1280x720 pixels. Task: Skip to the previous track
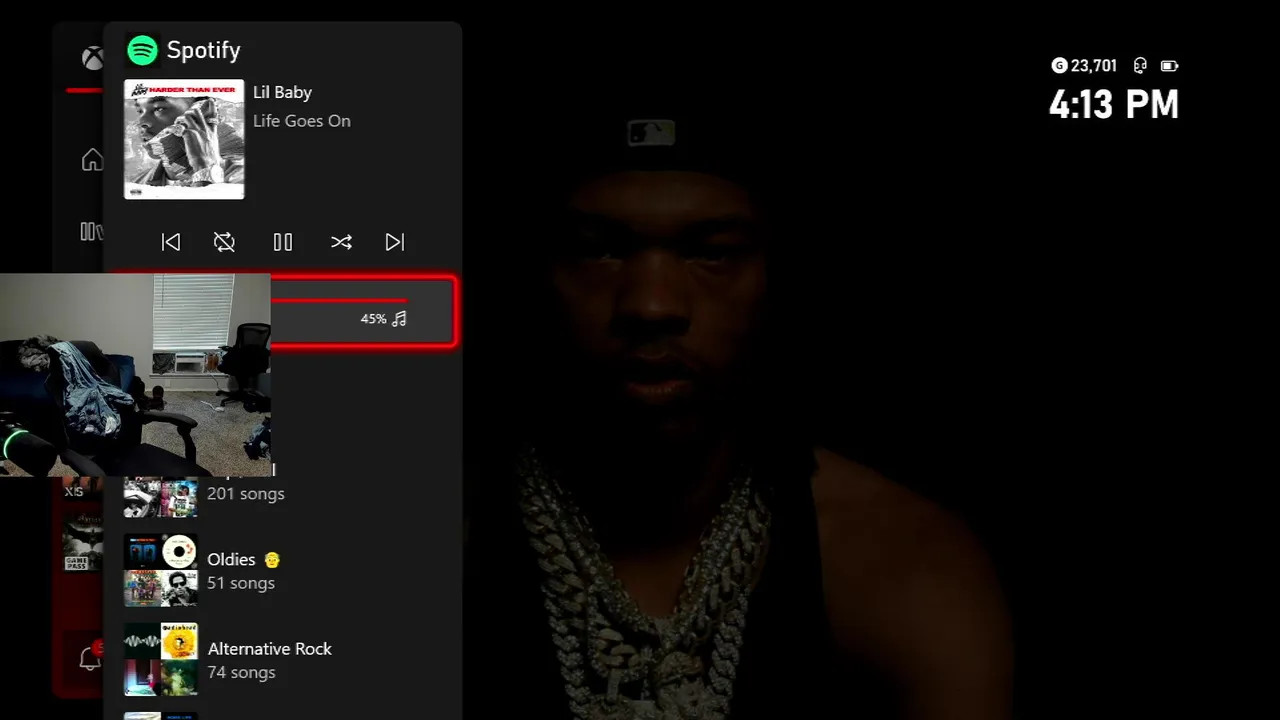pos(171,242)
